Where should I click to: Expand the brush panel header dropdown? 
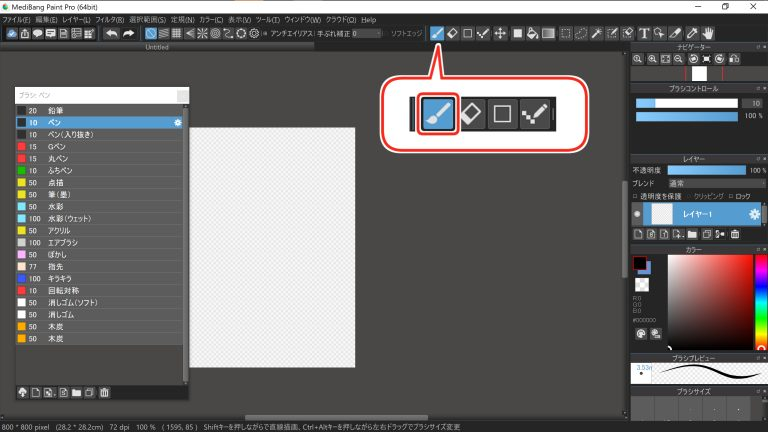coord(182,95)
